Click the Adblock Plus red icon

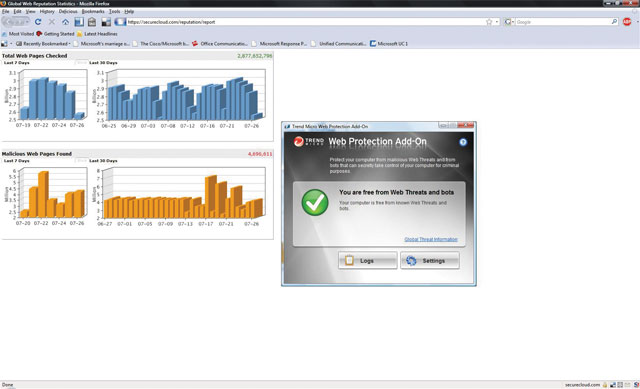(x=627, y=22)
